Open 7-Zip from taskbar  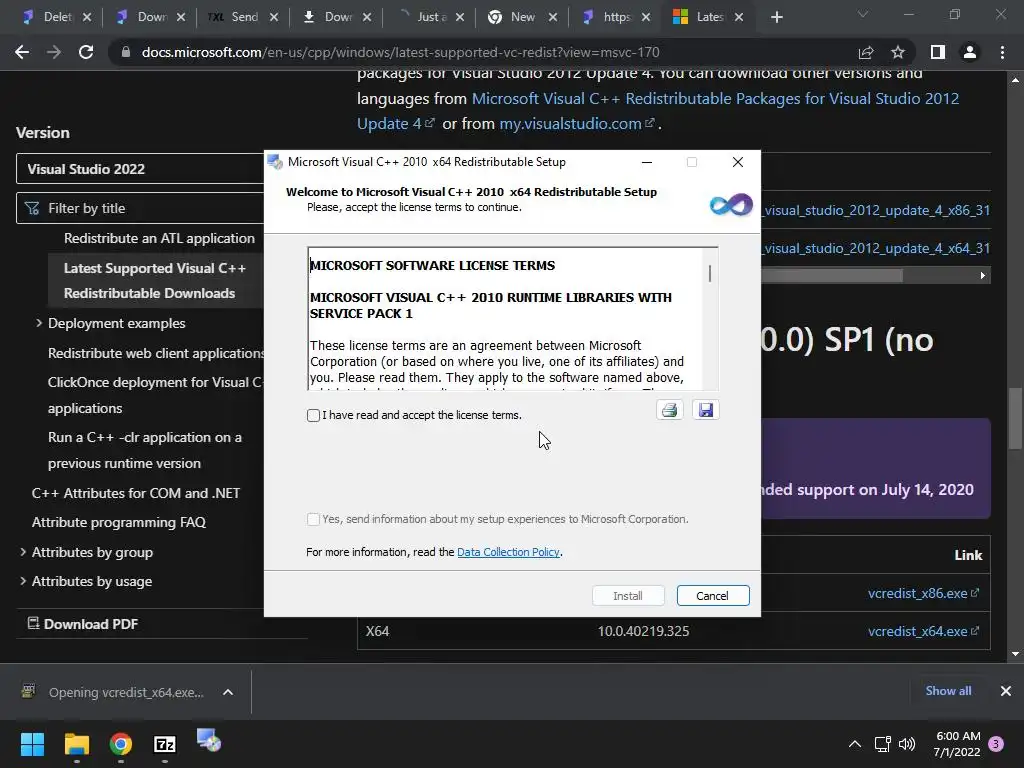[x=165, y=744]
